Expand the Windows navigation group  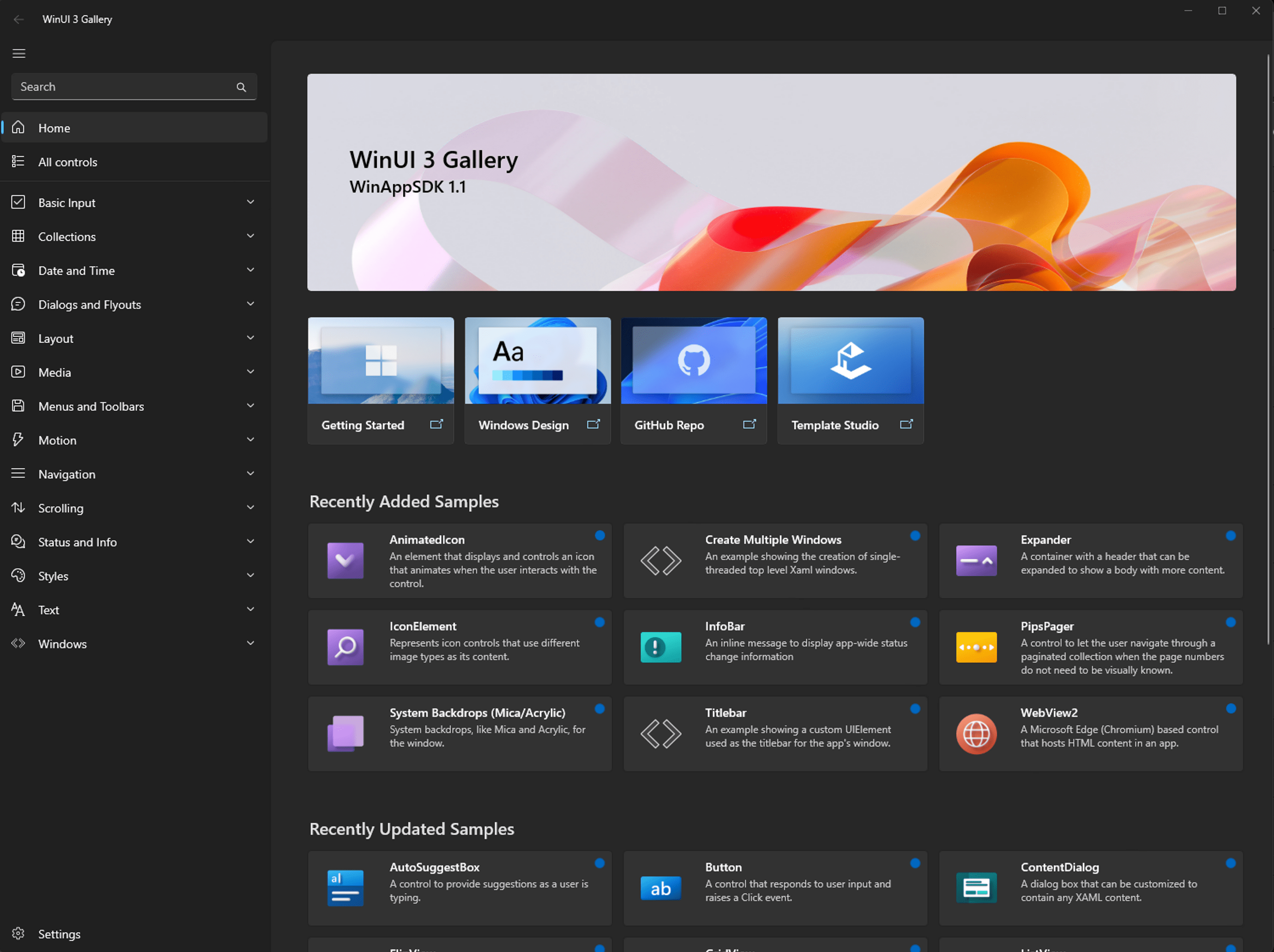250,643
